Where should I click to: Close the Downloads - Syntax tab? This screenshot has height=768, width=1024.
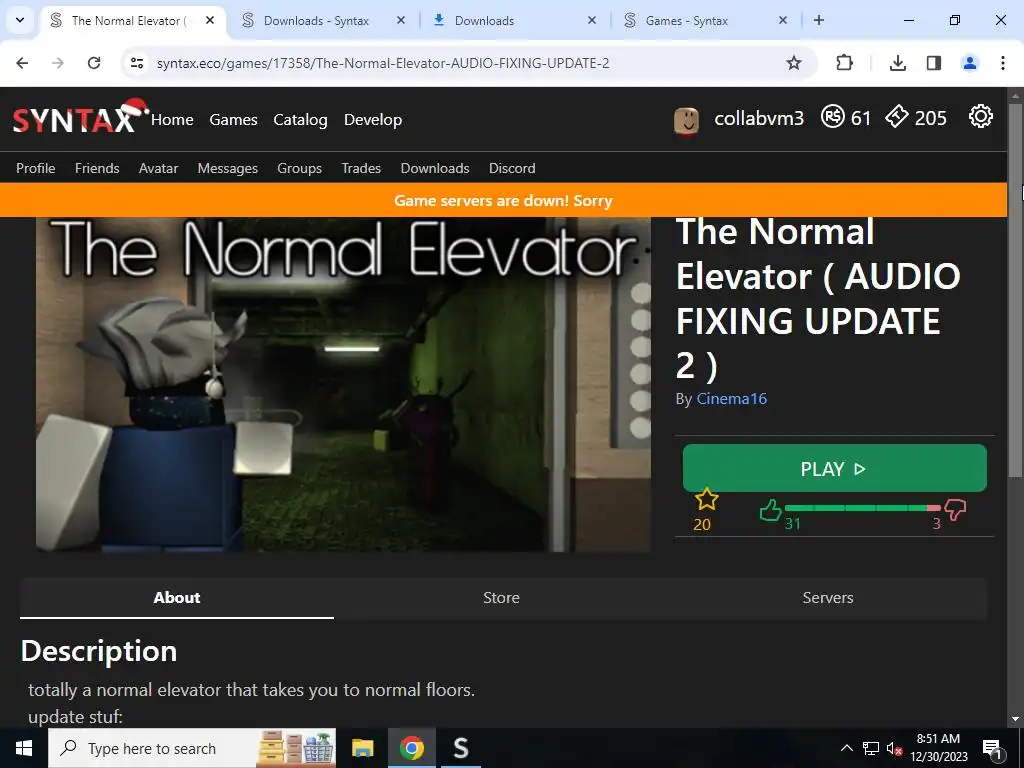(x=401, y=20)
